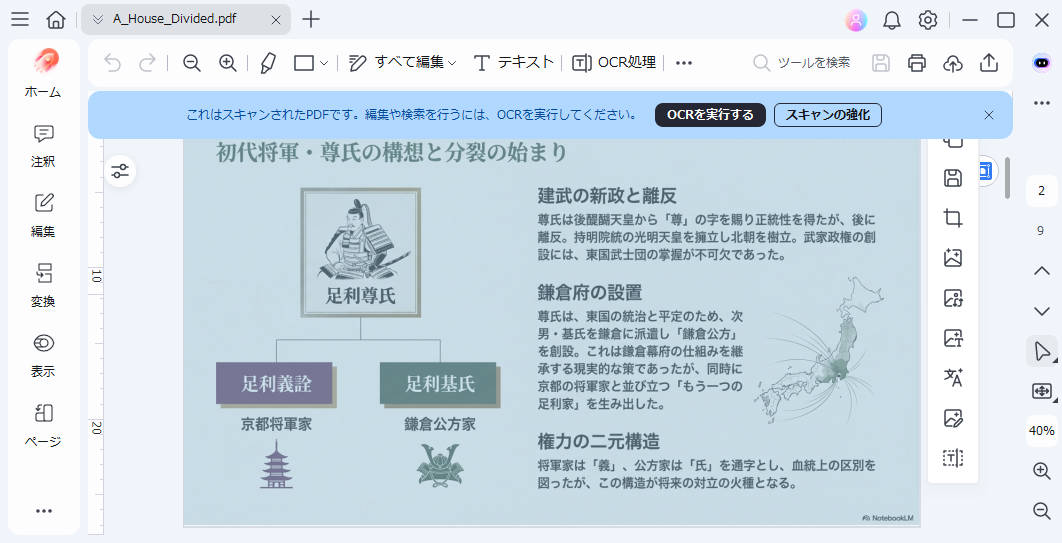Select the highlighter pen tool

tap(268, 63)
